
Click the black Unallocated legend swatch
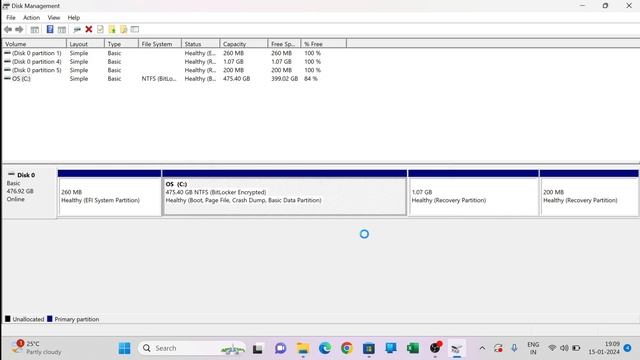pyautogui.click(x=7, y=319)
